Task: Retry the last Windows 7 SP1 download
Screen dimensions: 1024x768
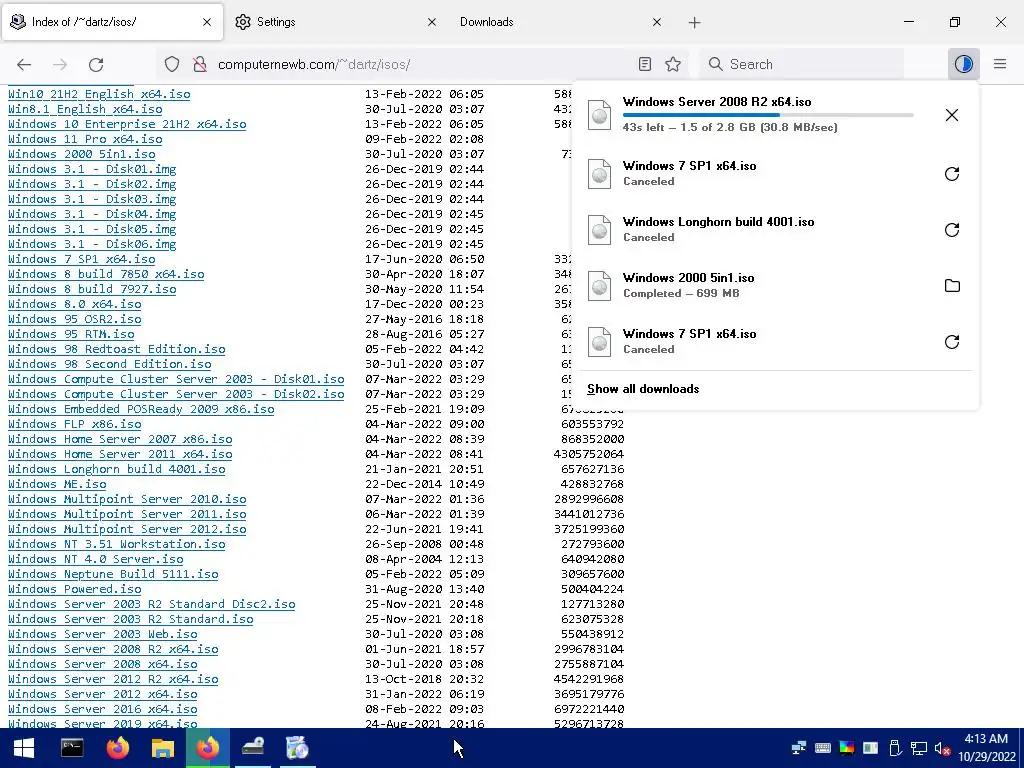Action: click(x=952, y=342)
